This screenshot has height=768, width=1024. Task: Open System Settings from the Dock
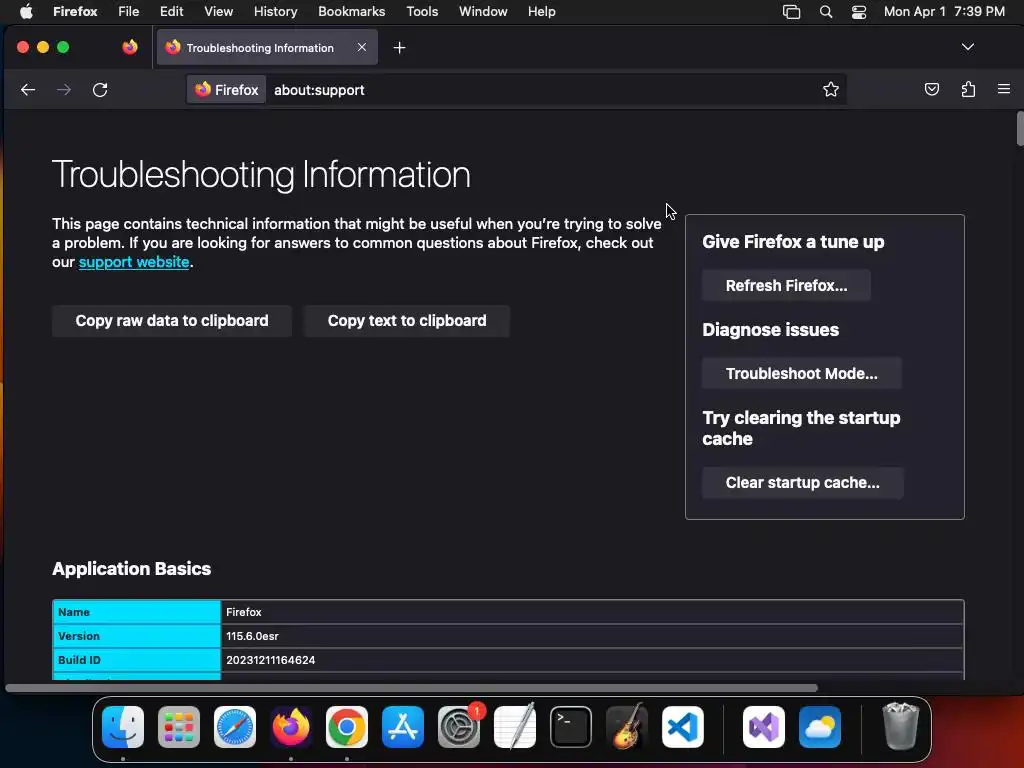tap(459, 727)
